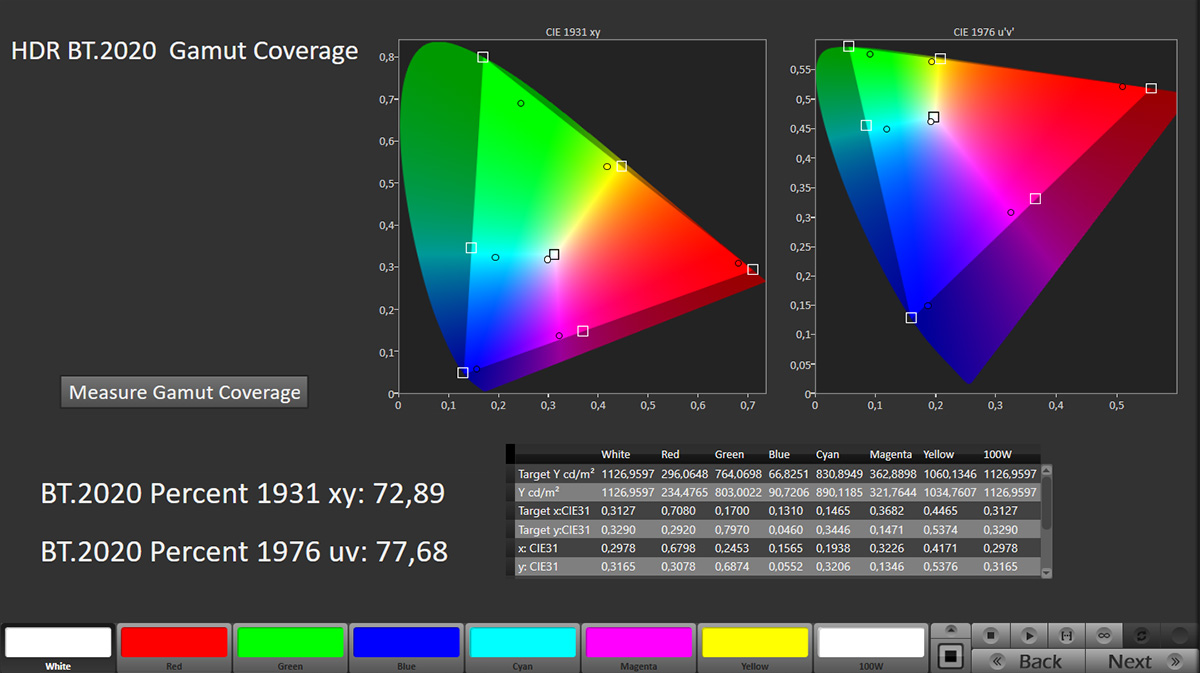
Task: Click the Green target y value 0,7970
Action: [x=731, y=530]
